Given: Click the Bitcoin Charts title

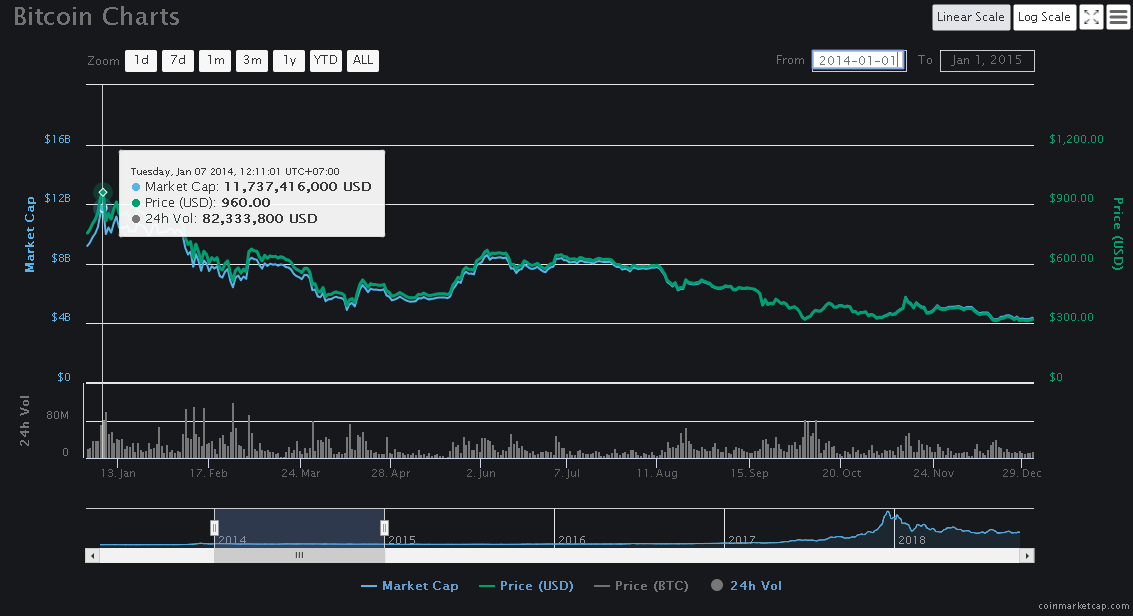Looking at the screenshot, I should 96,17.
